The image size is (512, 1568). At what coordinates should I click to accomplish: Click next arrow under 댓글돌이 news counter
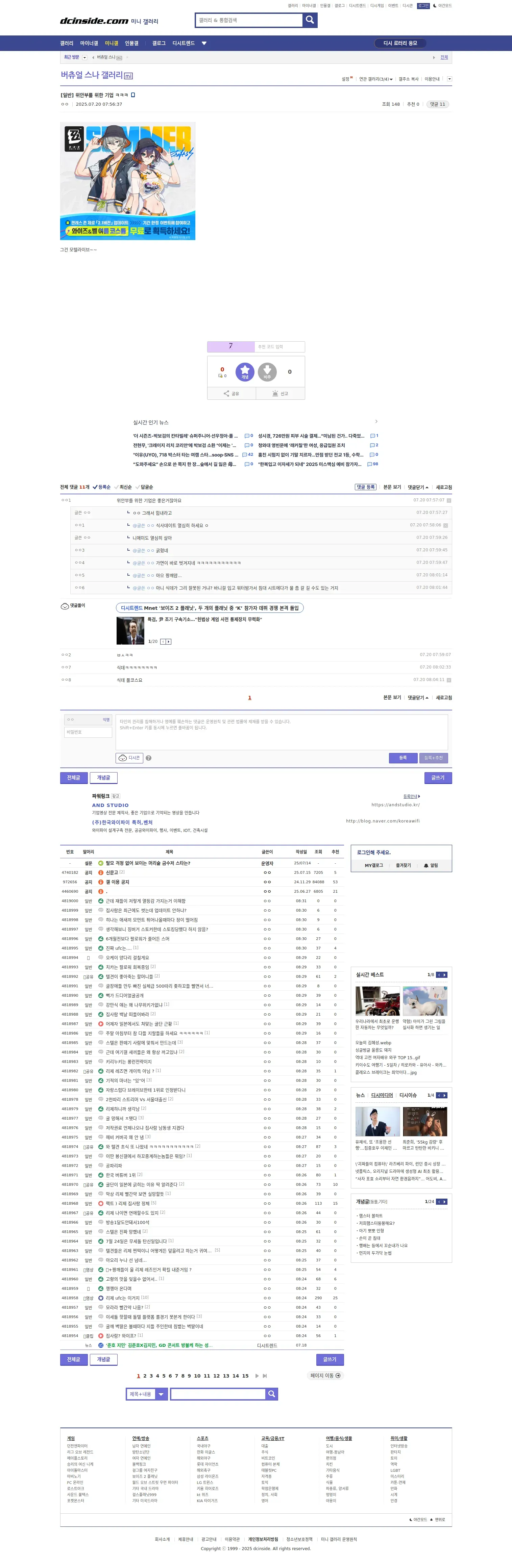[169, 642]
